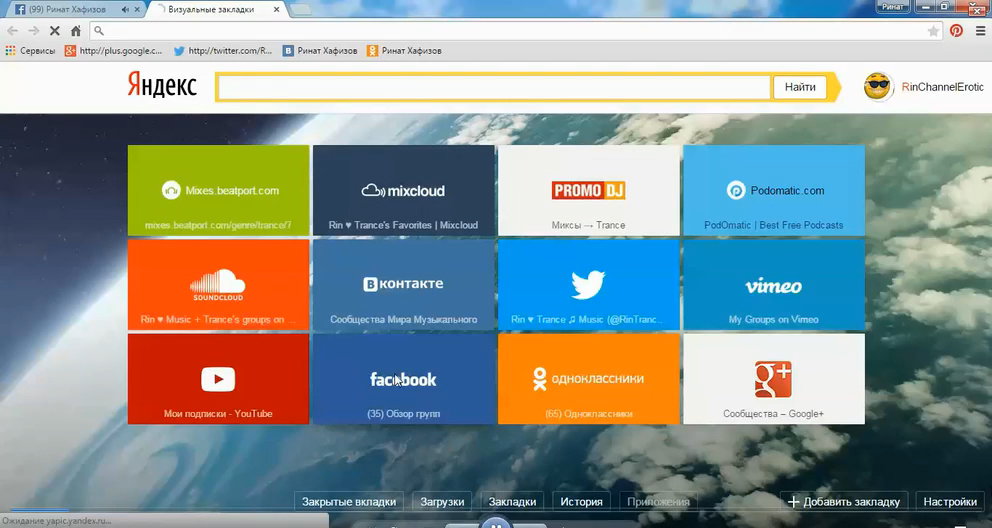The width and height of the screenshot is (992, 528).
Task: Open the PROMO DJ bookmark tile
Action: 588,190
